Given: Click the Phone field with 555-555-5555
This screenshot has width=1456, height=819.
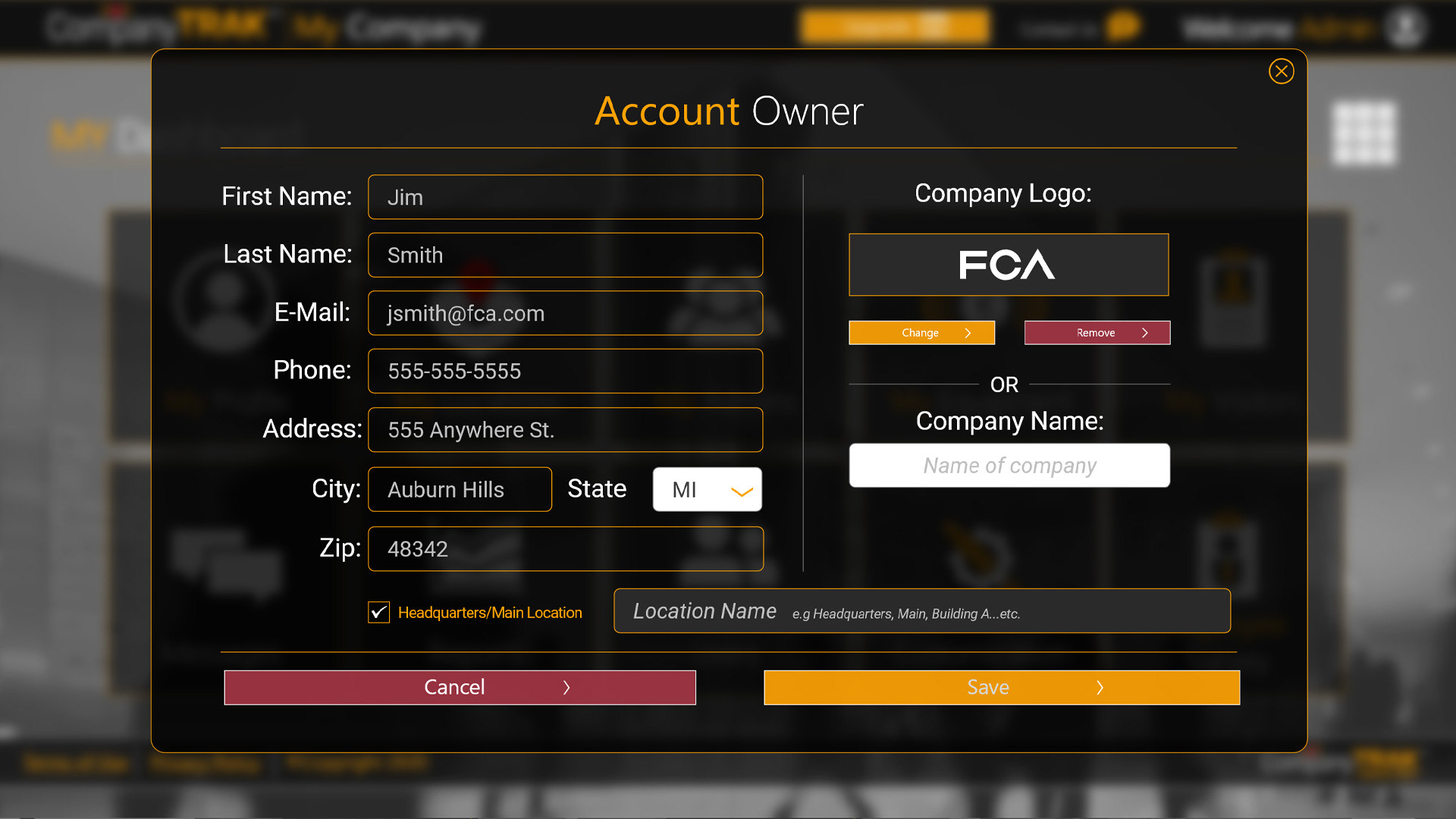Looking at the screenshot, I should tap(565, 371).
